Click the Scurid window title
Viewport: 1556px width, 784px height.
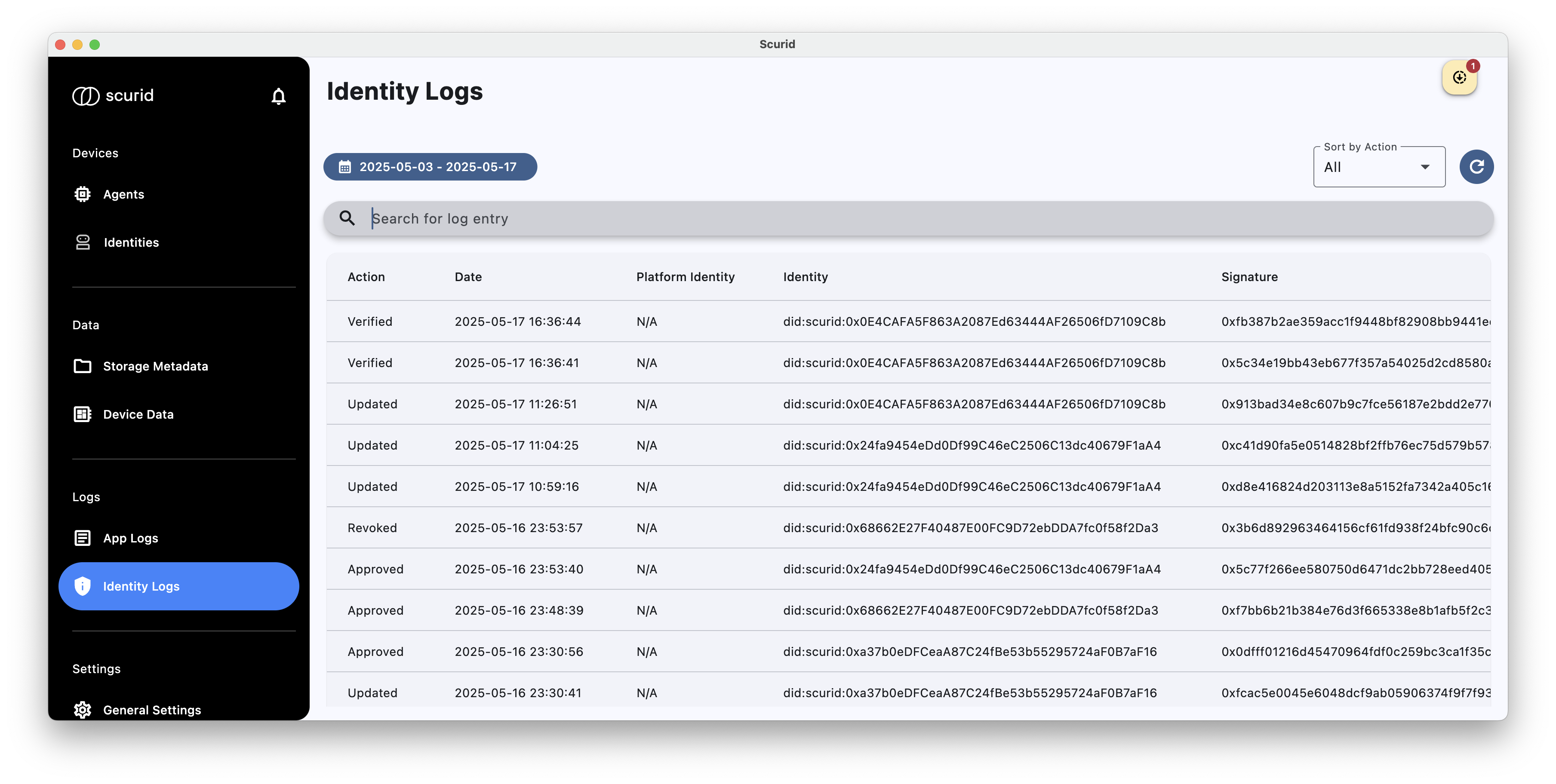pyautogui.click(x=777, y=44)
